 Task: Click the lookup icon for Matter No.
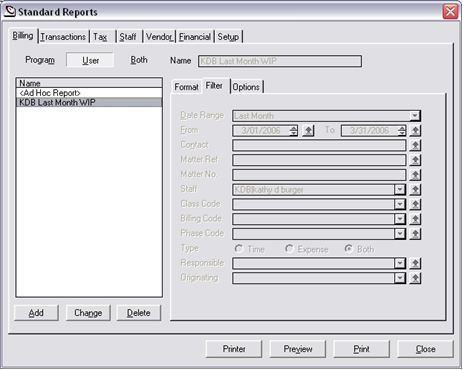tap(415, 175)
